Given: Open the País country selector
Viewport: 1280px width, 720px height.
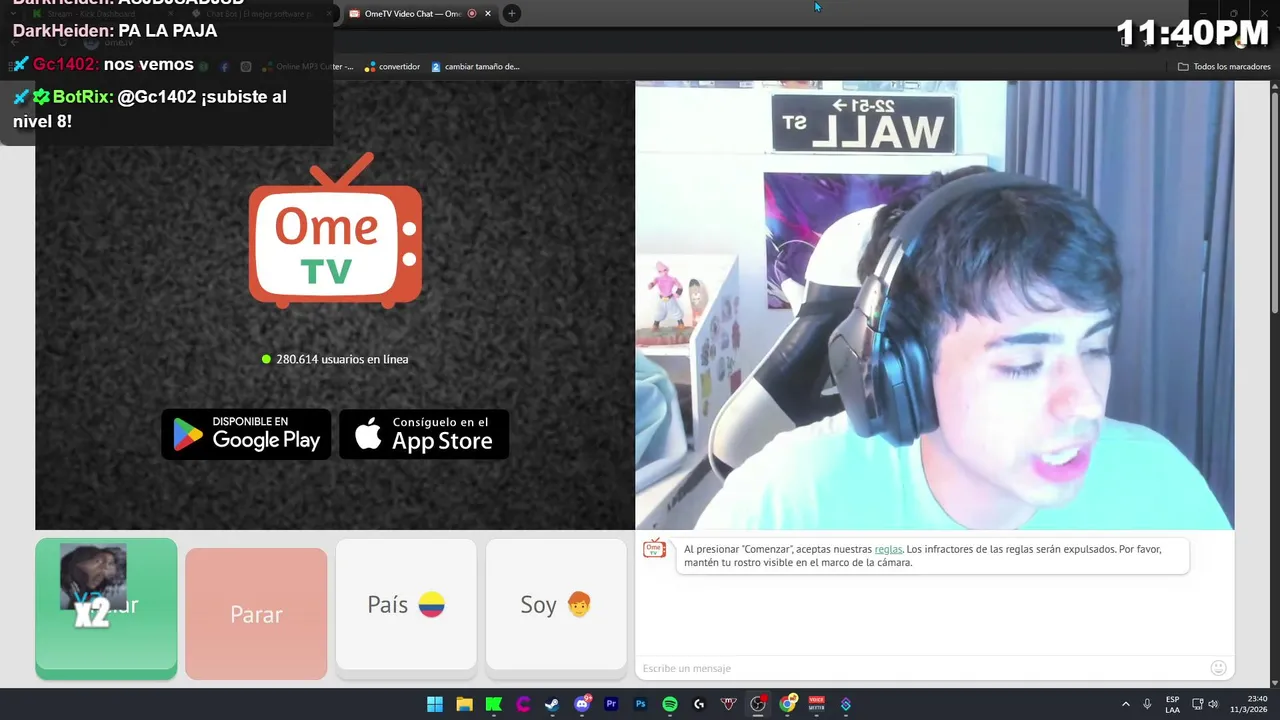Looking at the screenshot, I should click(x=406, y=604).
